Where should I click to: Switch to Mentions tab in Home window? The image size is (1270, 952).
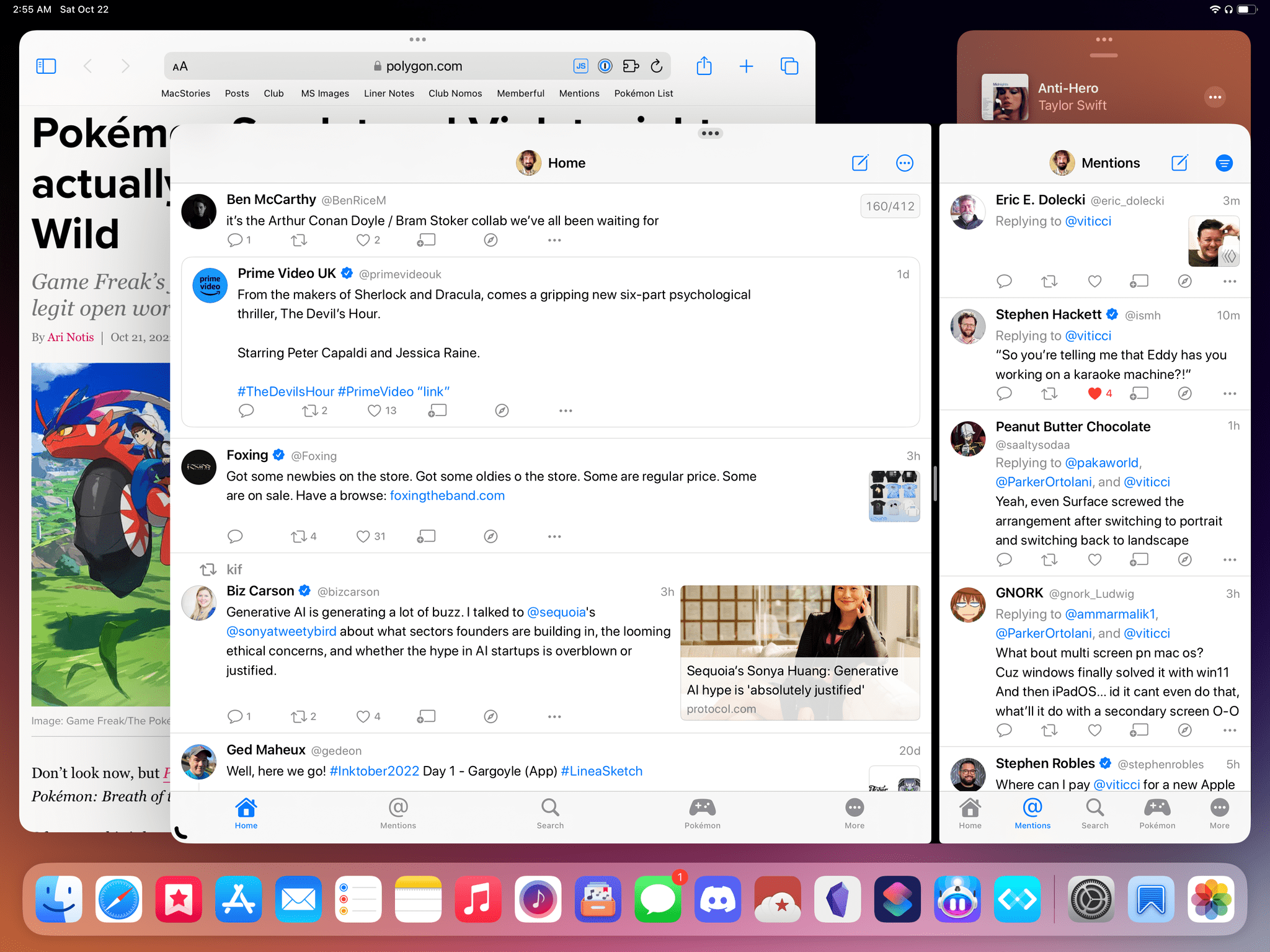point(398,814)
